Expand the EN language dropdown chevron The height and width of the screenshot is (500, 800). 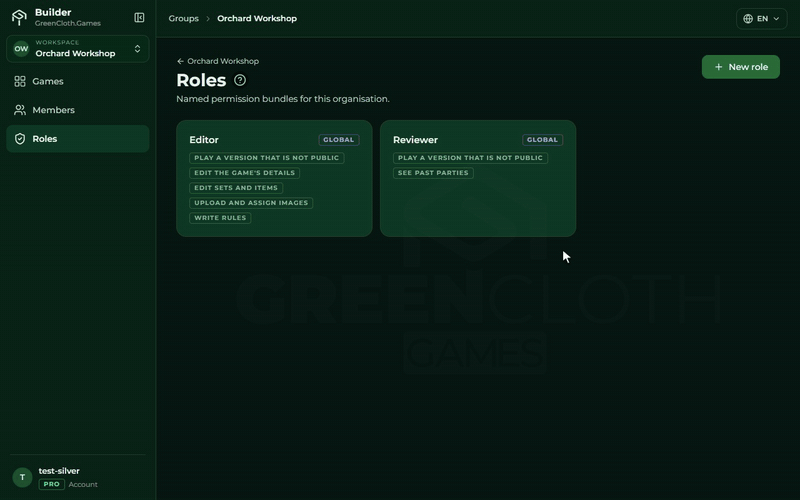[x=776, y=18]
